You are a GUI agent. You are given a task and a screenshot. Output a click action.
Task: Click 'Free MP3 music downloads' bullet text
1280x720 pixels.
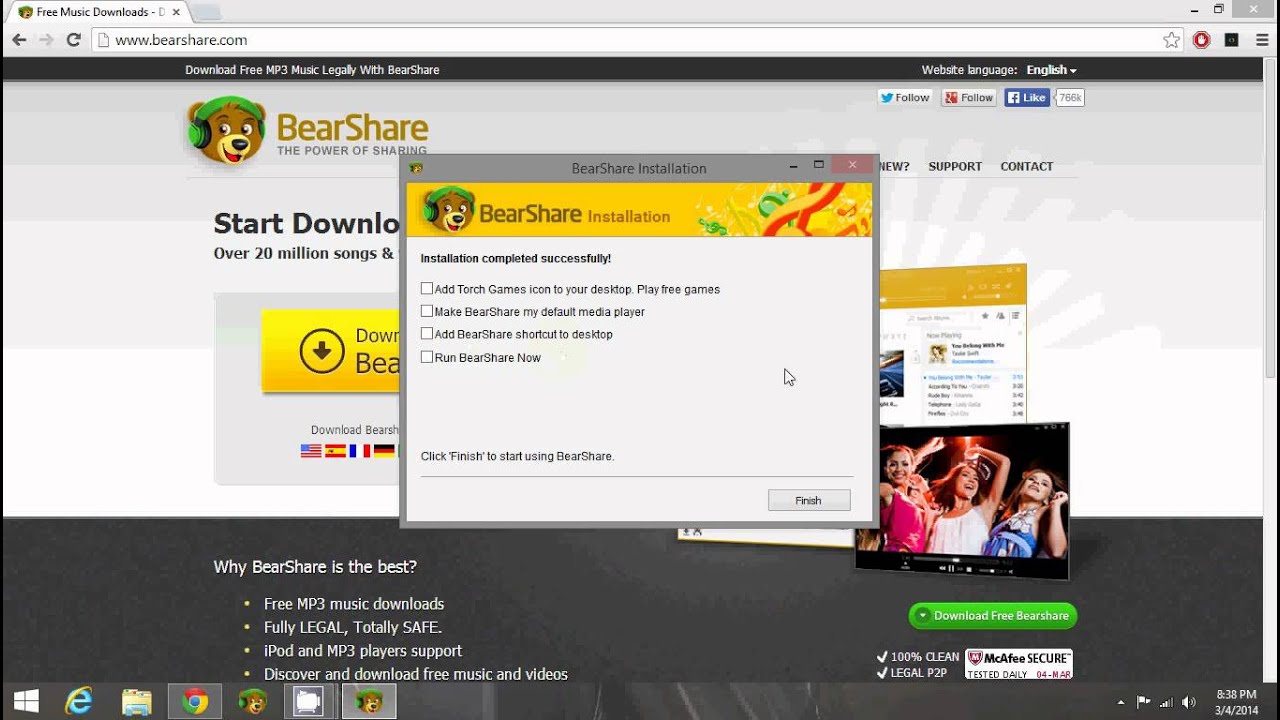(x=354, y=604)
